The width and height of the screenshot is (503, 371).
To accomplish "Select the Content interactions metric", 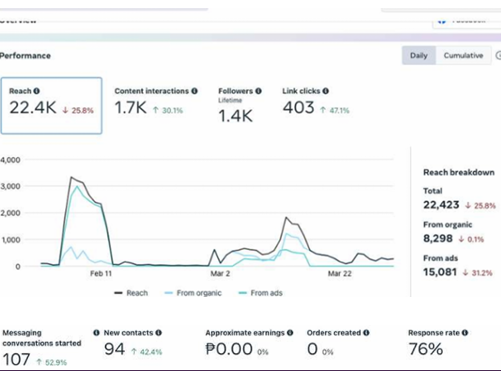I will [x=156, y=102].
